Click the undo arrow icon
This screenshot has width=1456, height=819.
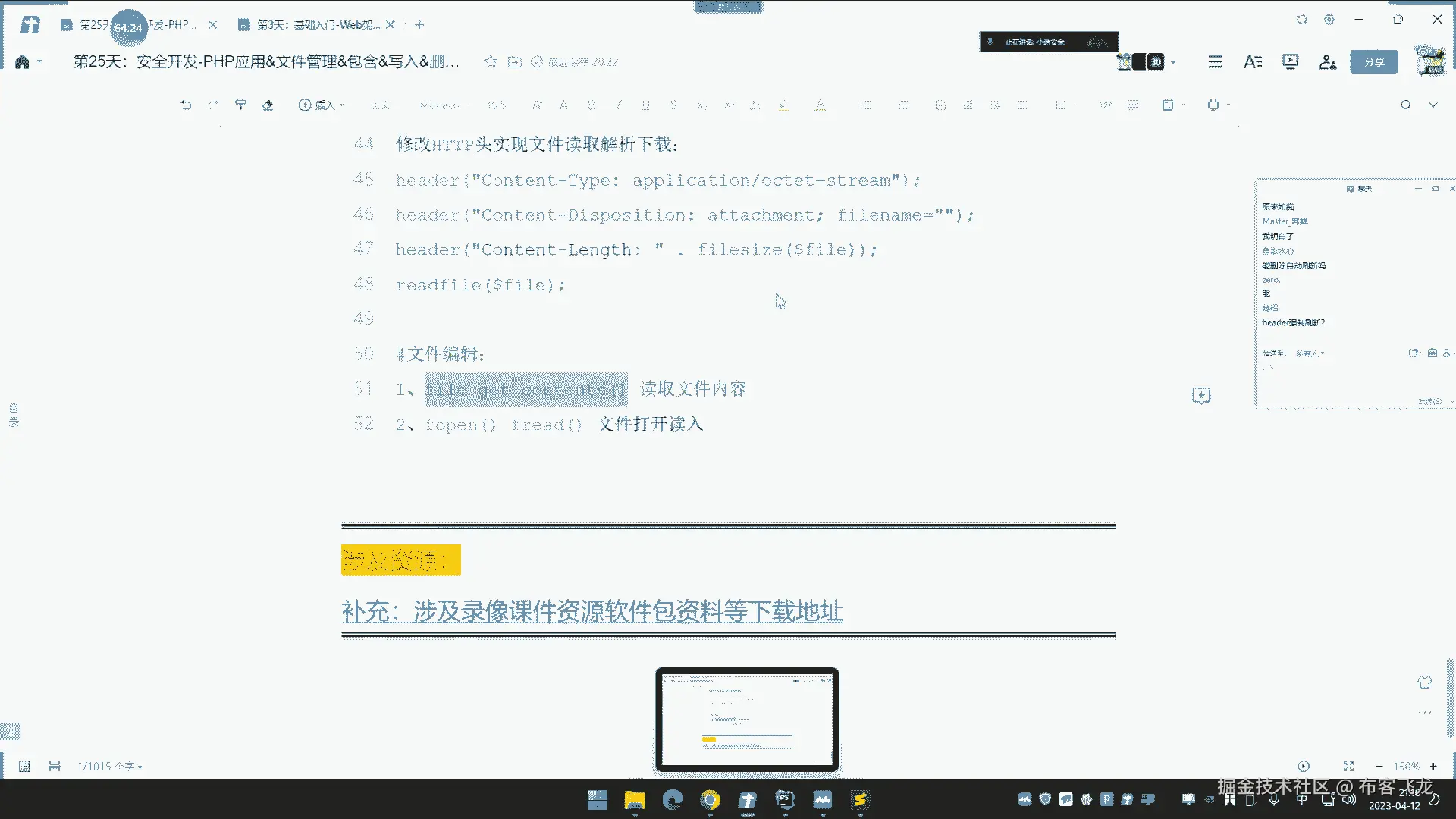(186, 105)
